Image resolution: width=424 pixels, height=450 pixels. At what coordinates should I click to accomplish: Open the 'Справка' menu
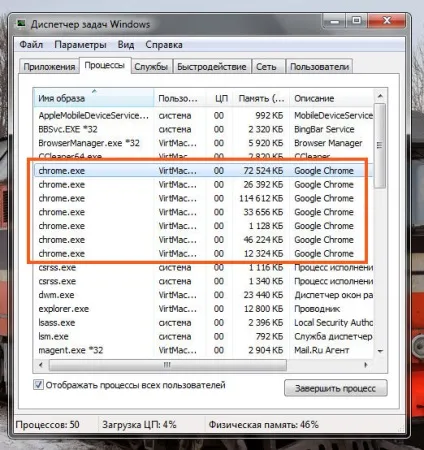pyautogui.click(x=164, y=45)
